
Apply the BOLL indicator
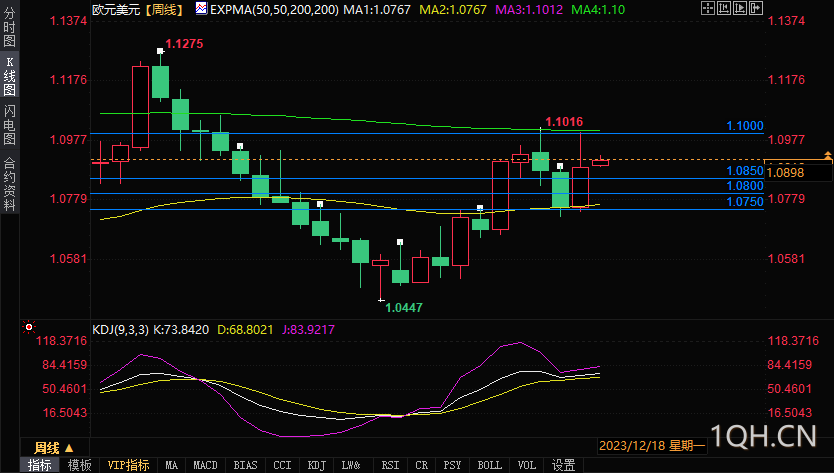pos(490,465)
